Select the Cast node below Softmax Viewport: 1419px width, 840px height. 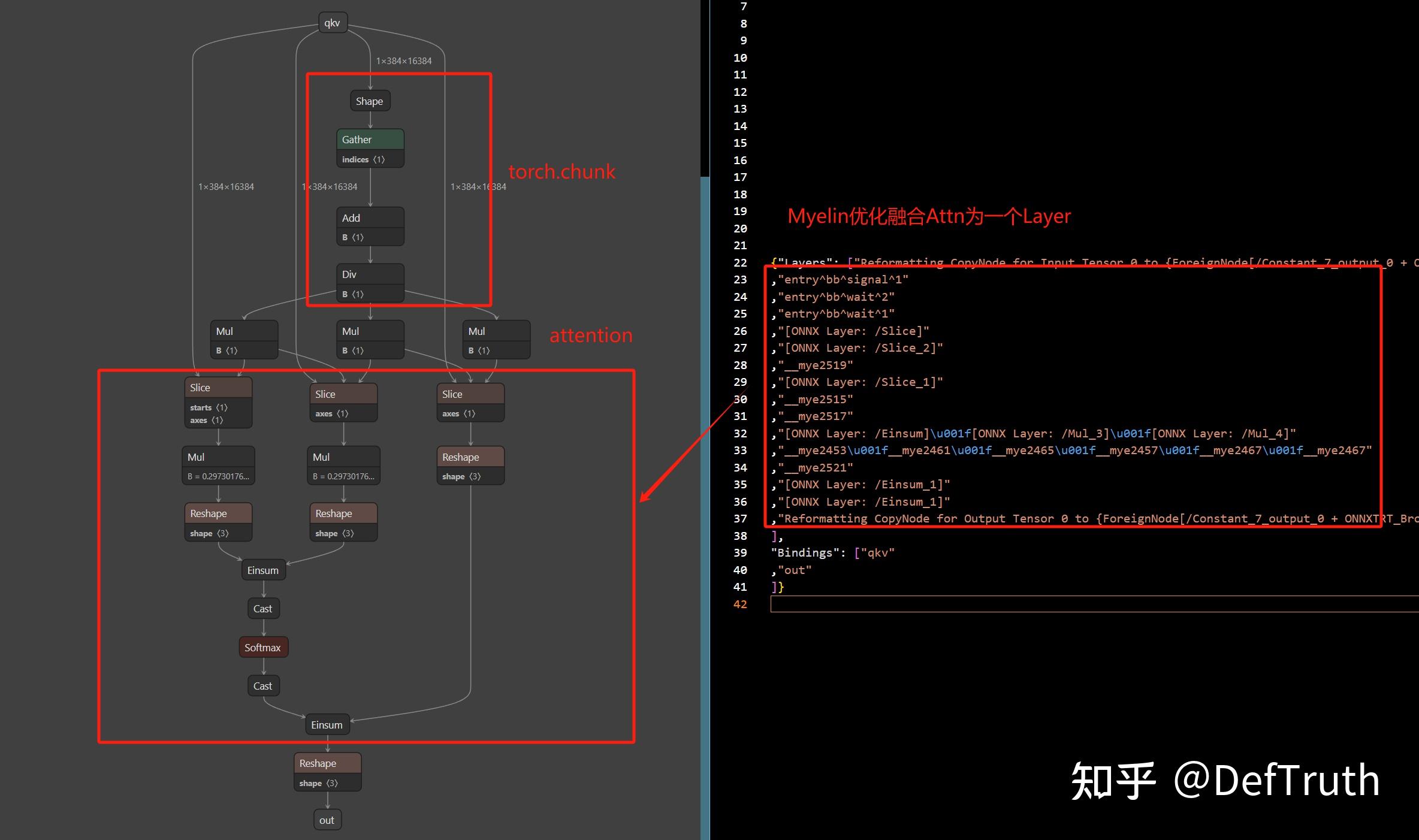(262, 686)
